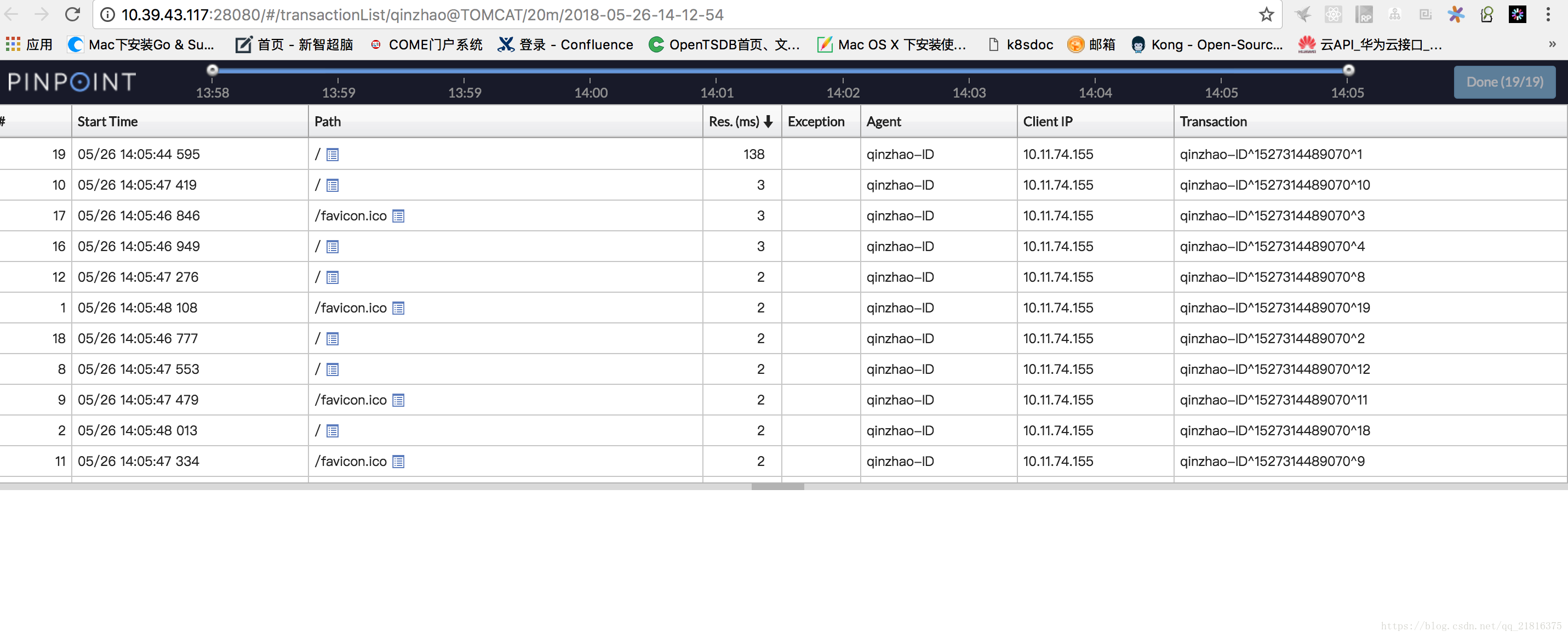1568x637 pixels.
Task: Bookmark page with star icon
Action: (x=1267, y=14)
